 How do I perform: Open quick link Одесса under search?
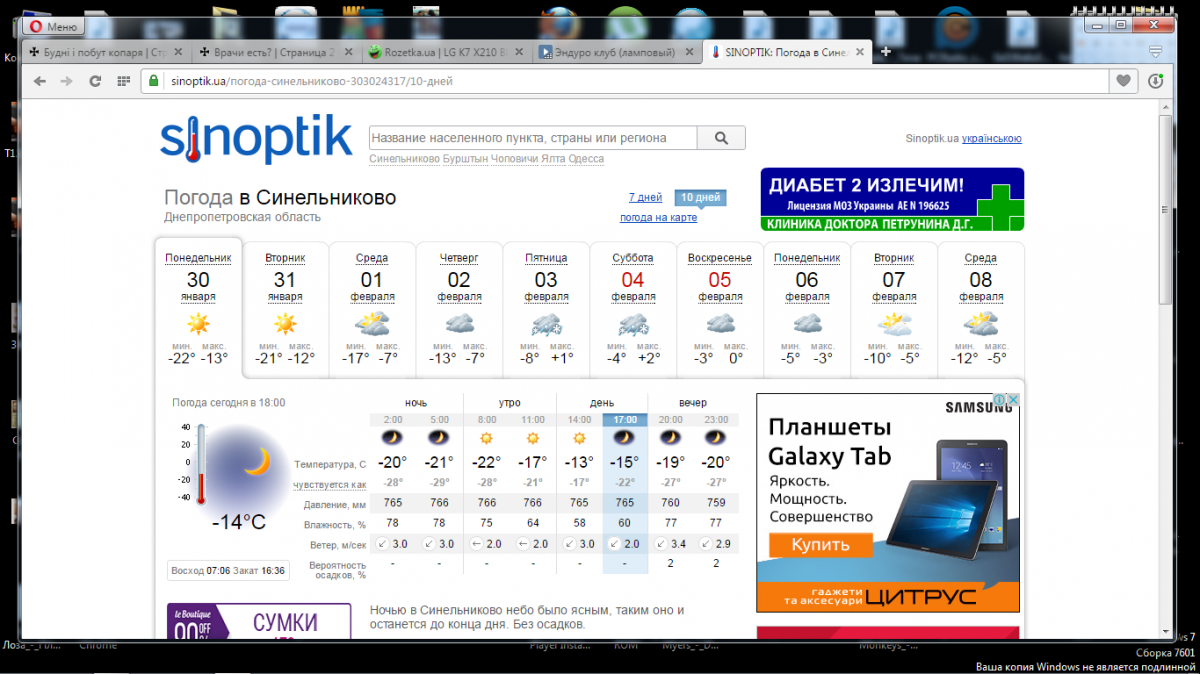pyautogui.click(x=586, y=159)
